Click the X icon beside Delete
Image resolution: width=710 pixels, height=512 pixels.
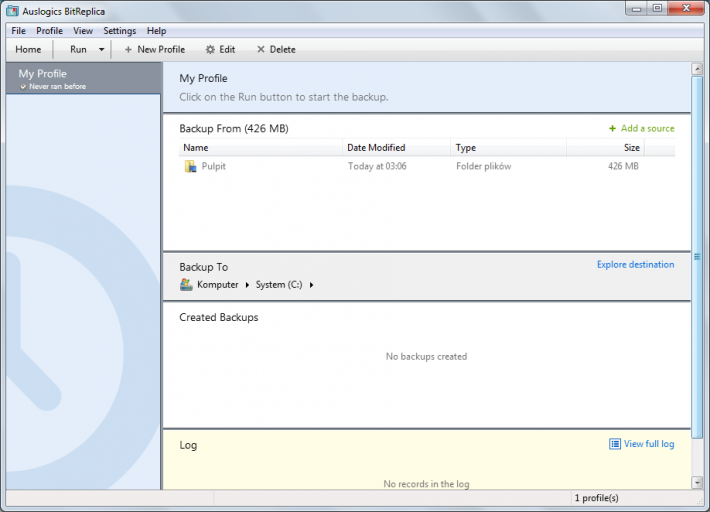click(x=261, y=49)
